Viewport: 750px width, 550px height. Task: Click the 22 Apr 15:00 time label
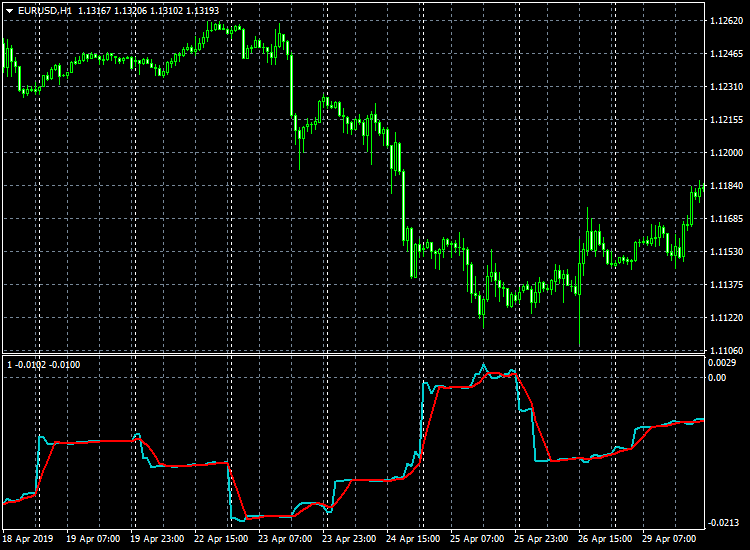pos(221,539)
